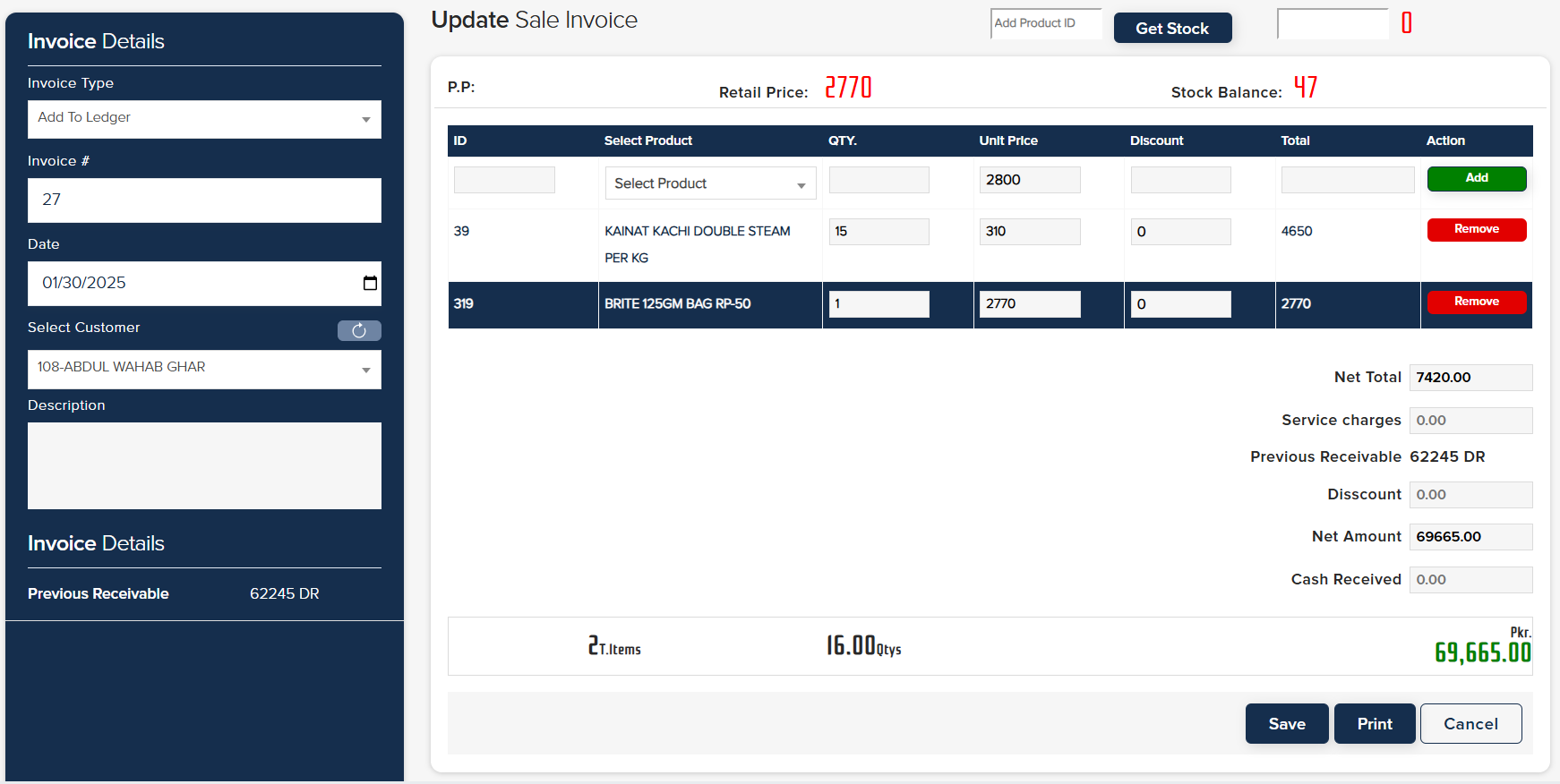Edit quantity 15 for KAINAT KACHI row
This screenshot has height=784, width=1560.
[x=879, y=232]
